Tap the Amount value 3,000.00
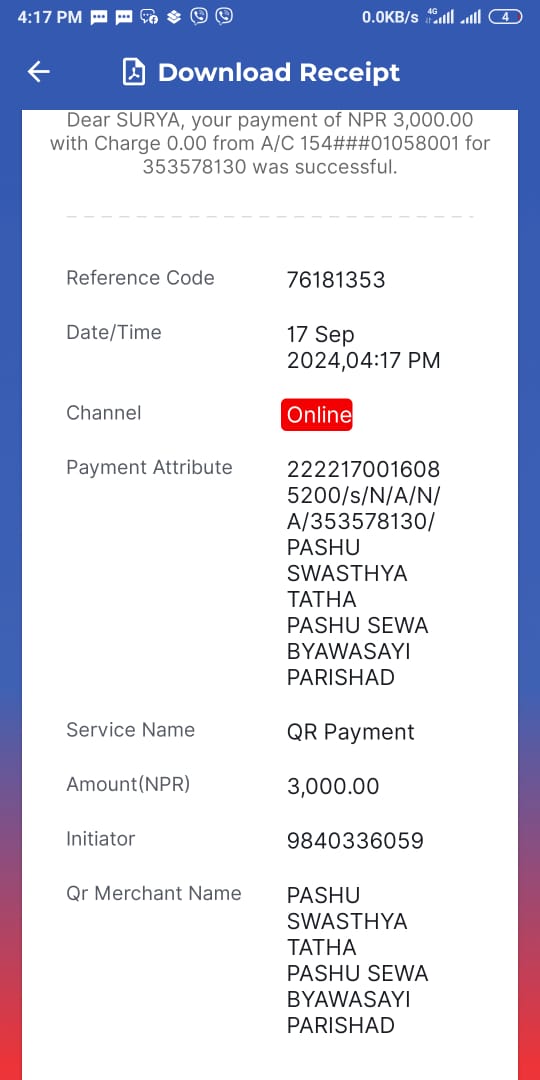Screen dimensions: 540x1080 (x=333, y=787)
